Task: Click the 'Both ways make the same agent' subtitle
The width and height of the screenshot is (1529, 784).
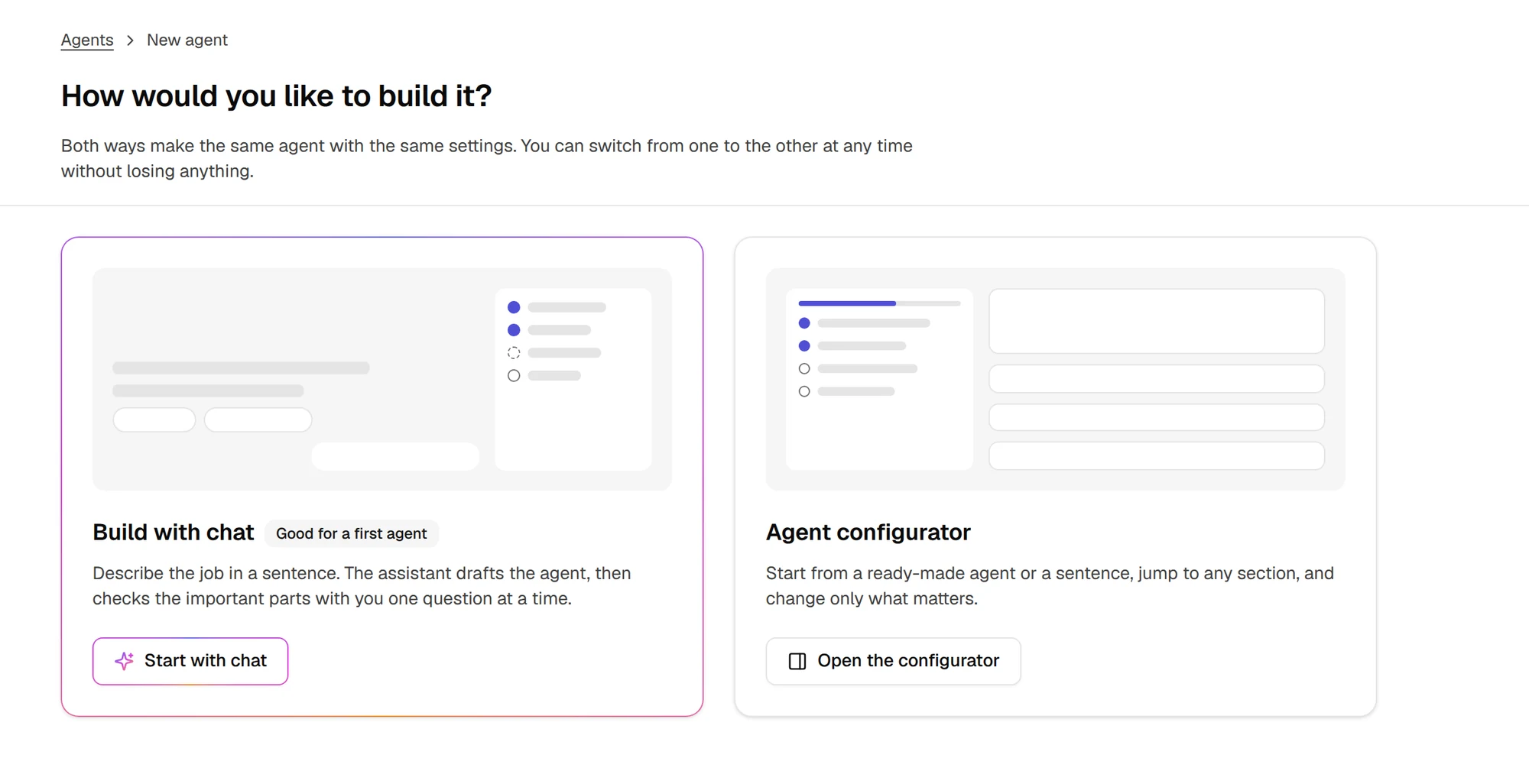Action: (487, 158)
